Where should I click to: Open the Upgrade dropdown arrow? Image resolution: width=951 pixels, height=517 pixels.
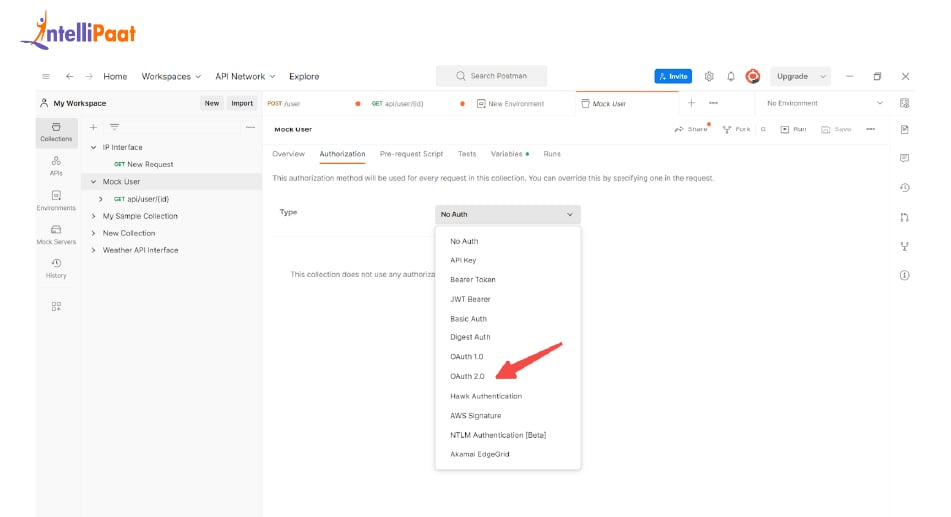point(822,76)
